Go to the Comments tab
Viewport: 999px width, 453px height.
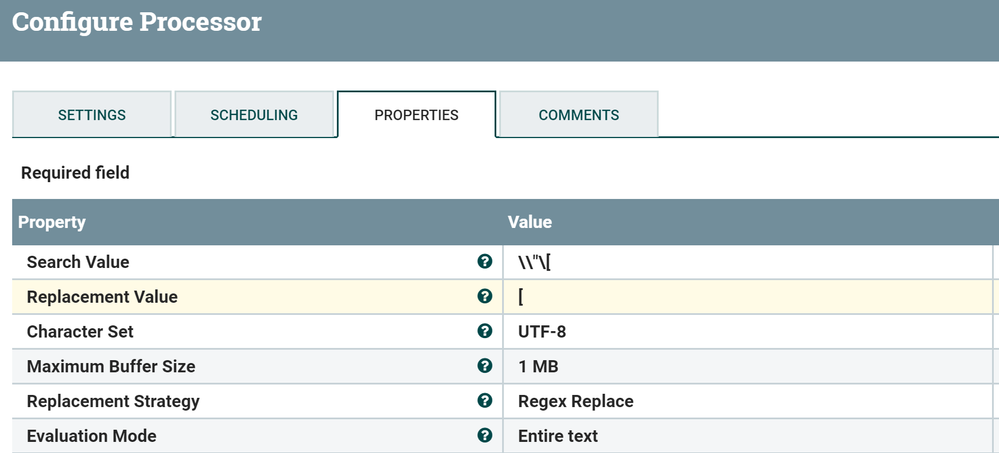coord(579,115)
